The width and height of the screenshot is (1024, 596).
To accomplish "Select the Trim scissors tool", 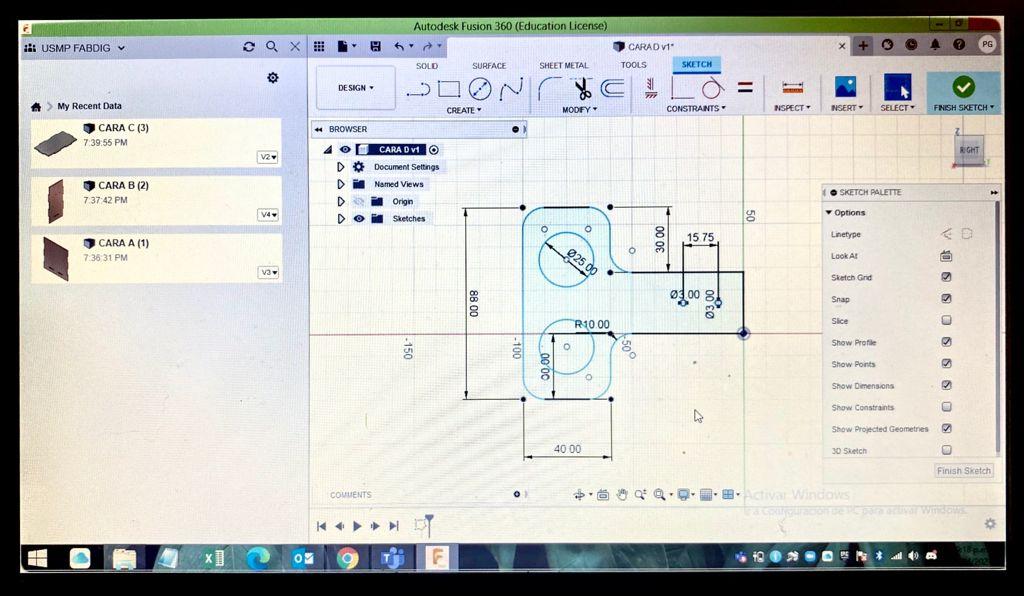I will pos(582,89).
